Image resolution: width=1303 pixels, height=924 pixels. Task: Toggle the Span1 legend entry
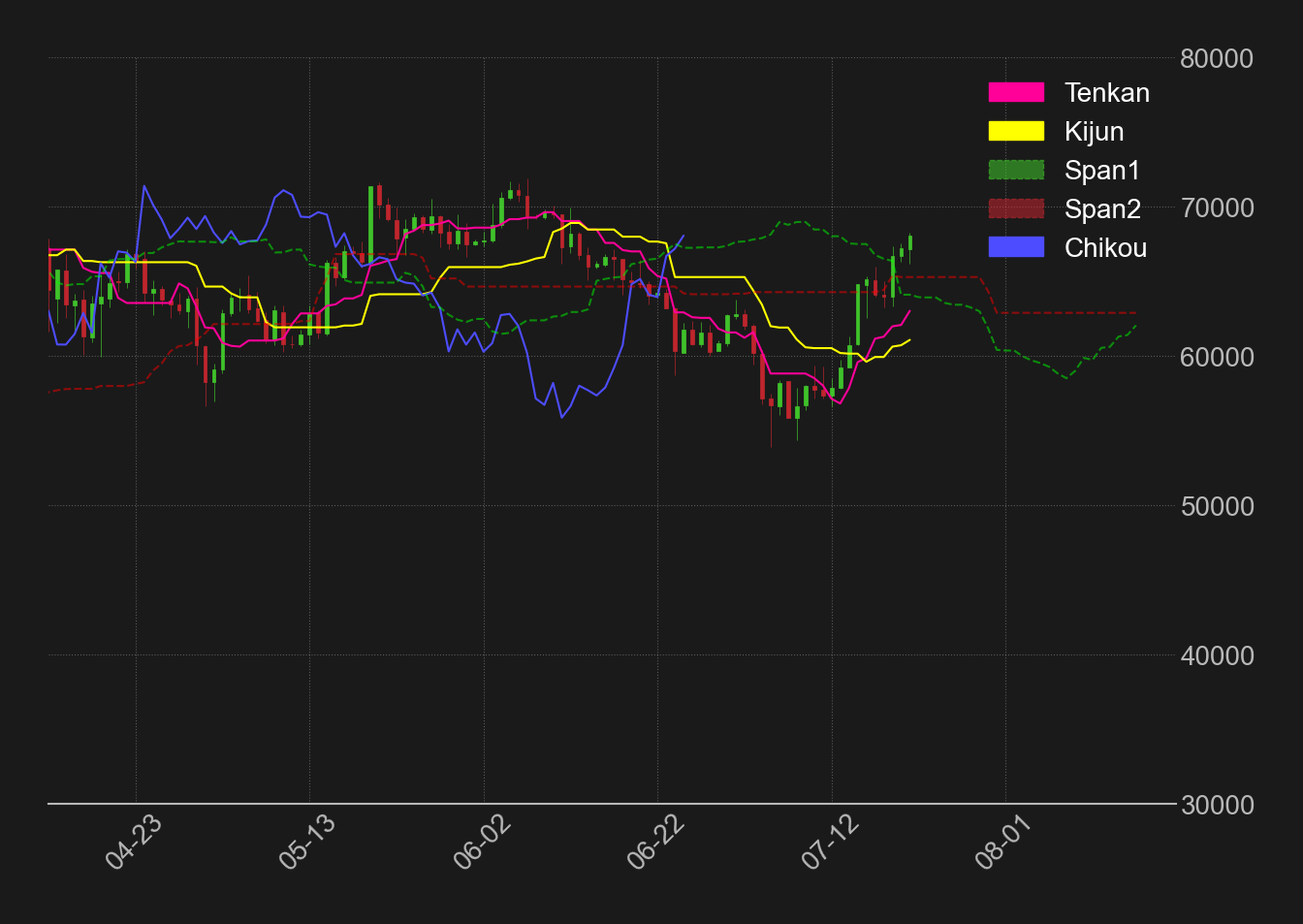(x=1064, y=170)
